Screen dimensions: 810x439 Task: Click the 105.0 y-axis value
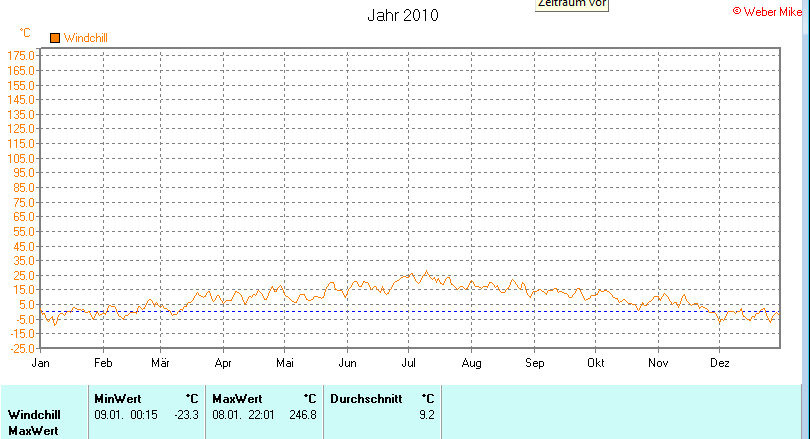tap(21, 159)
